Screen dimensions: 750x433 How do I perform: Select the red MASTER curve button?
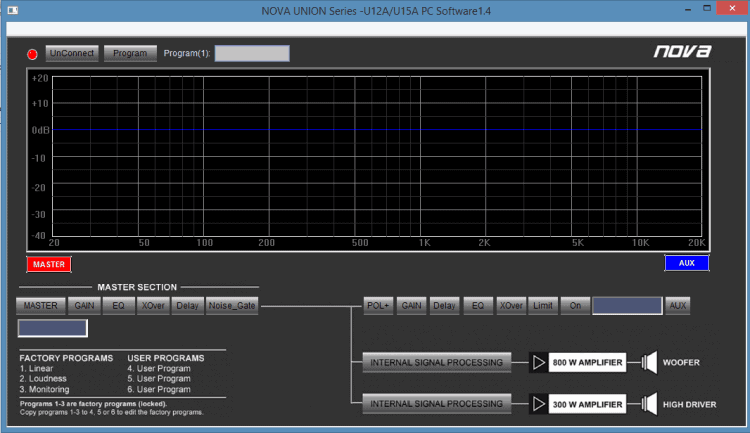(49, 264)
